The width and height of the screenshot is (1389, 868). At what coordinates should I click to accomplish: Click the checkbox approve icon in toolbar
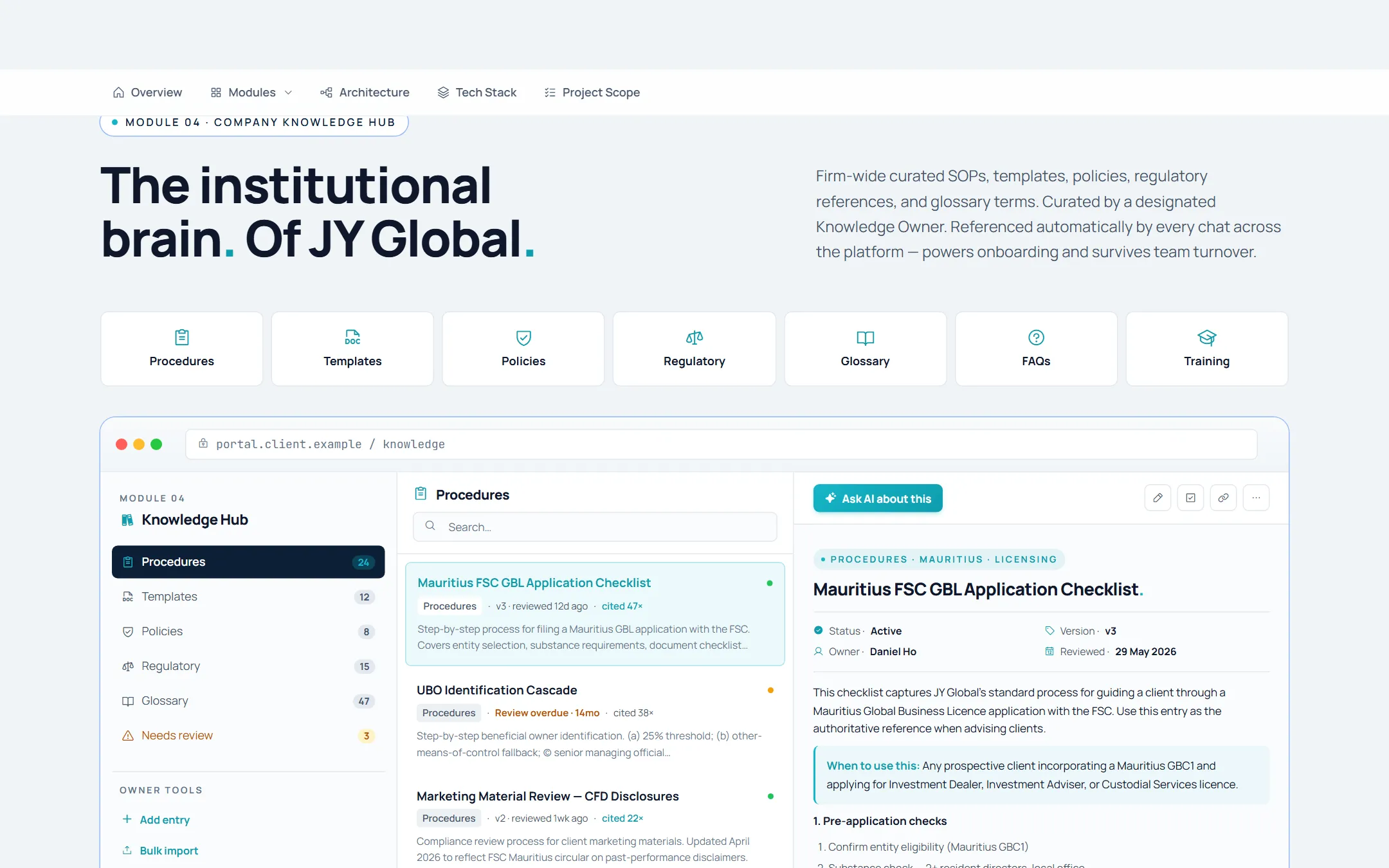[1190, 498]
